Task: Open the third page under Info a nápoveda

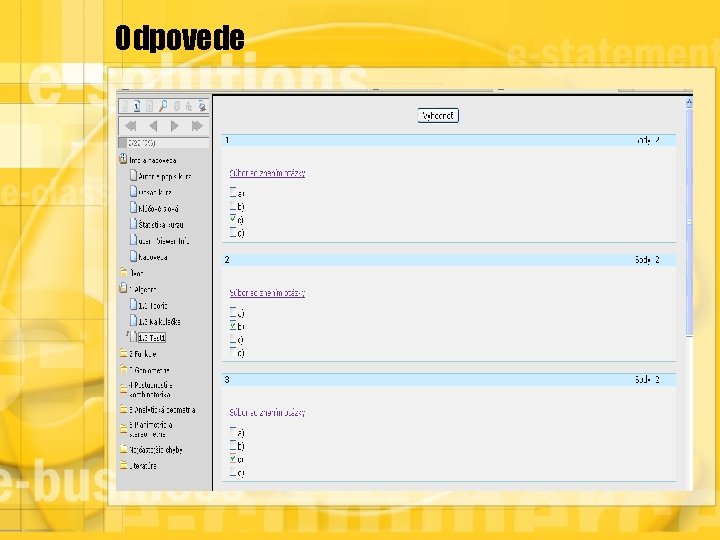Action: pyautogui.click(x=158, y=209)
